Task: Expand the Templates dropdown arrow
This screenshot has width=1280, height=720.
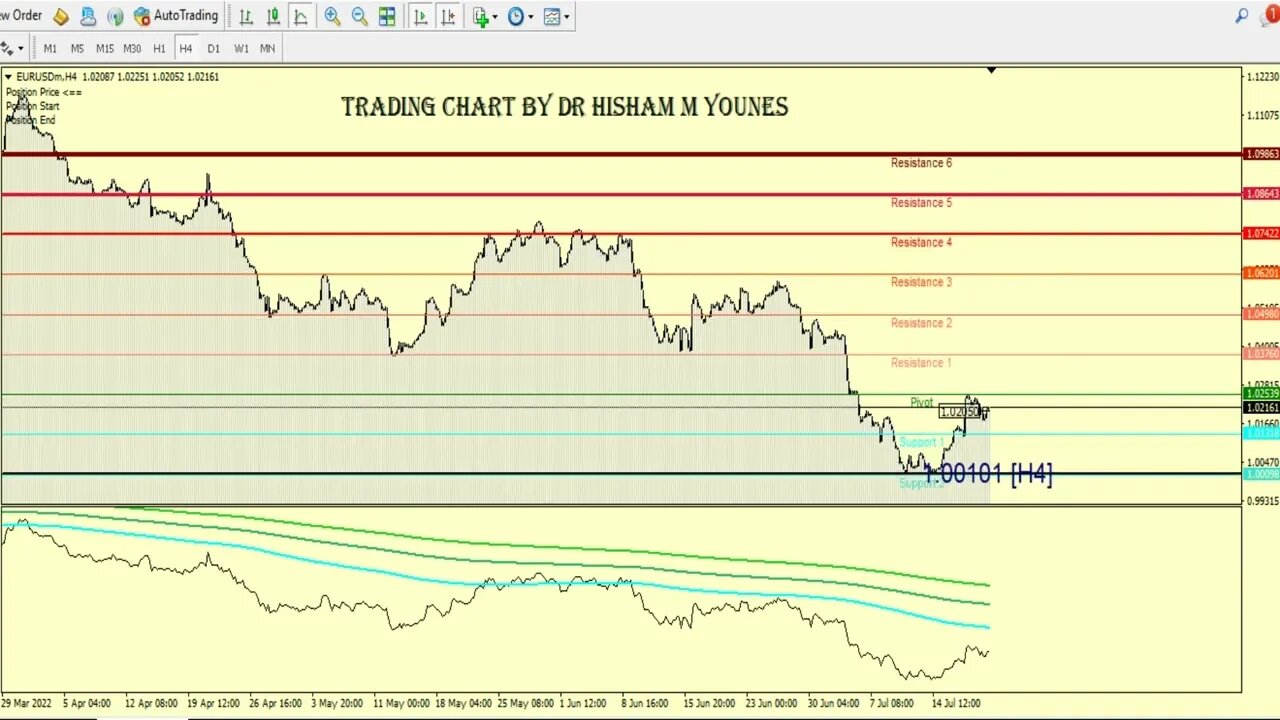Action: tap(567, 16)
